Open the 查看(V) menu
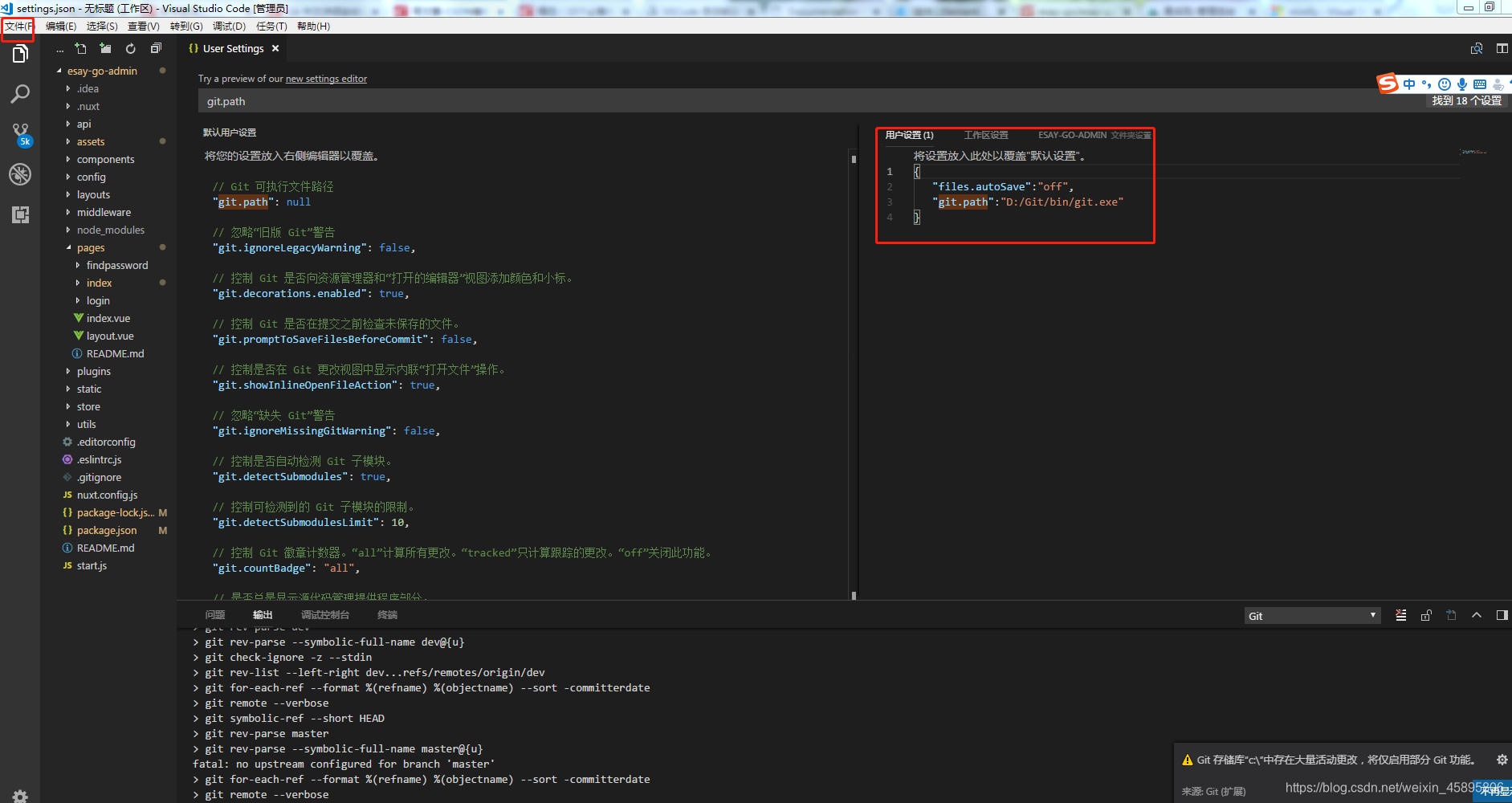1512x803 pixels. (x=144, y=26)
